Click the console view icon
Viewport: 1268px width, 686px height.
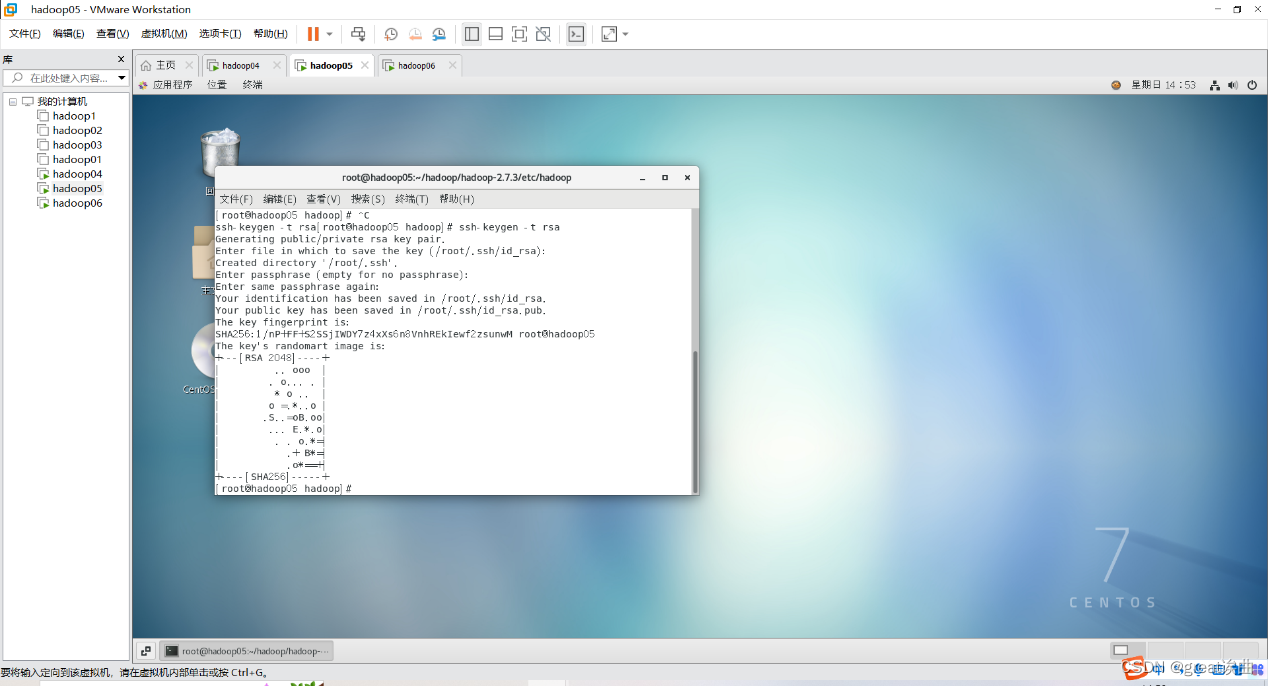click(576, 34)
